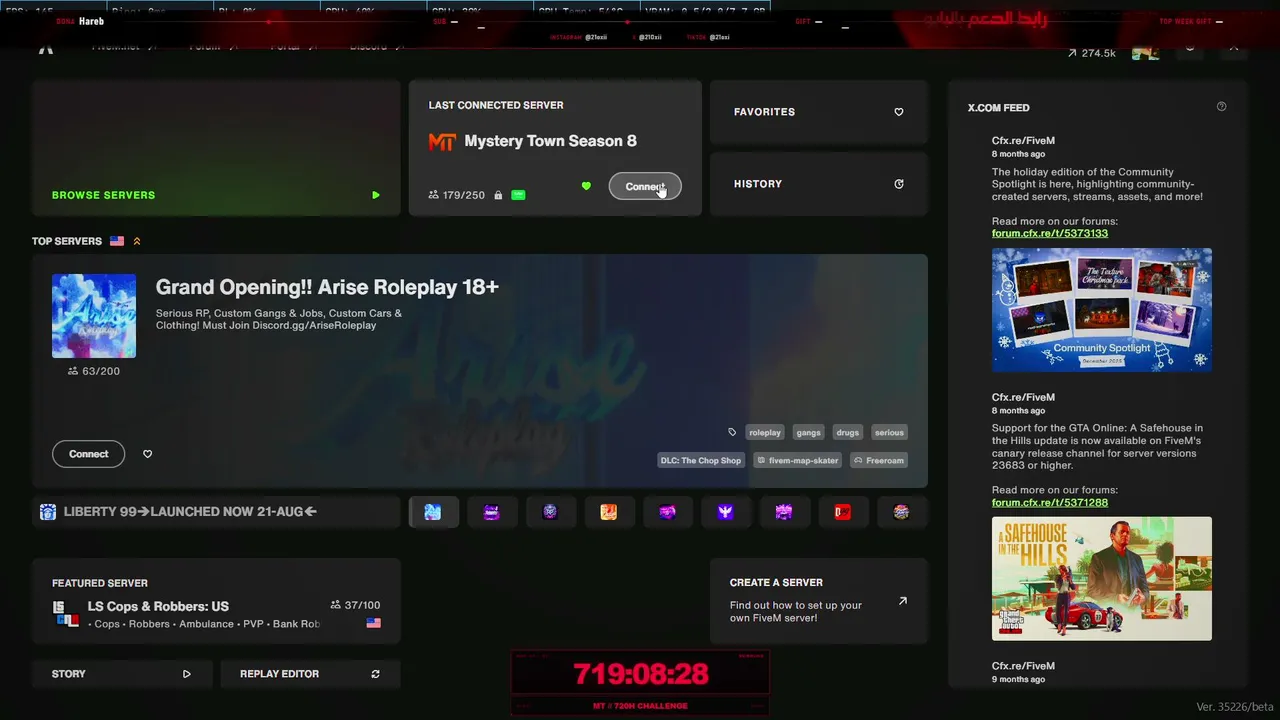
Task: Click the gangs tag
Action: coord(808,432)
